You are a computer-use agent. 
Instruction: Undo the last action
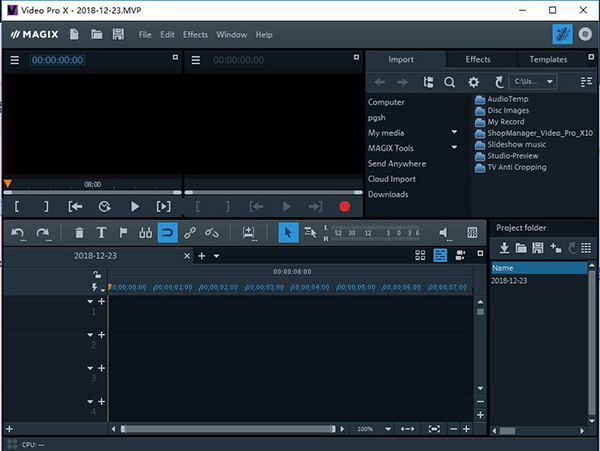(18, 233)
